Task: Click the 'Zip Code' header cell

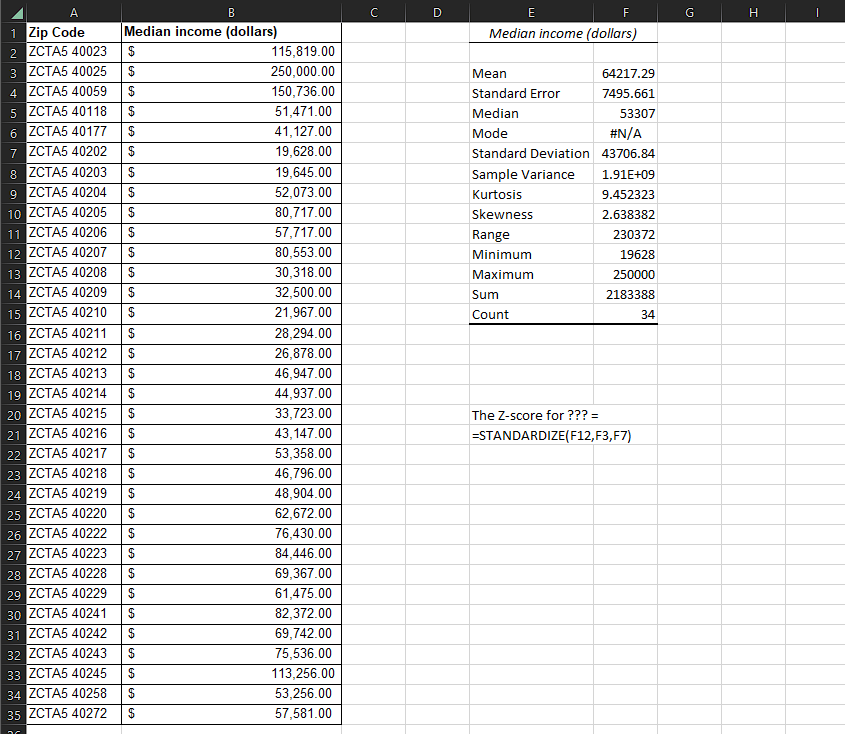Action: pyautogui.click(x=74, y=32)
